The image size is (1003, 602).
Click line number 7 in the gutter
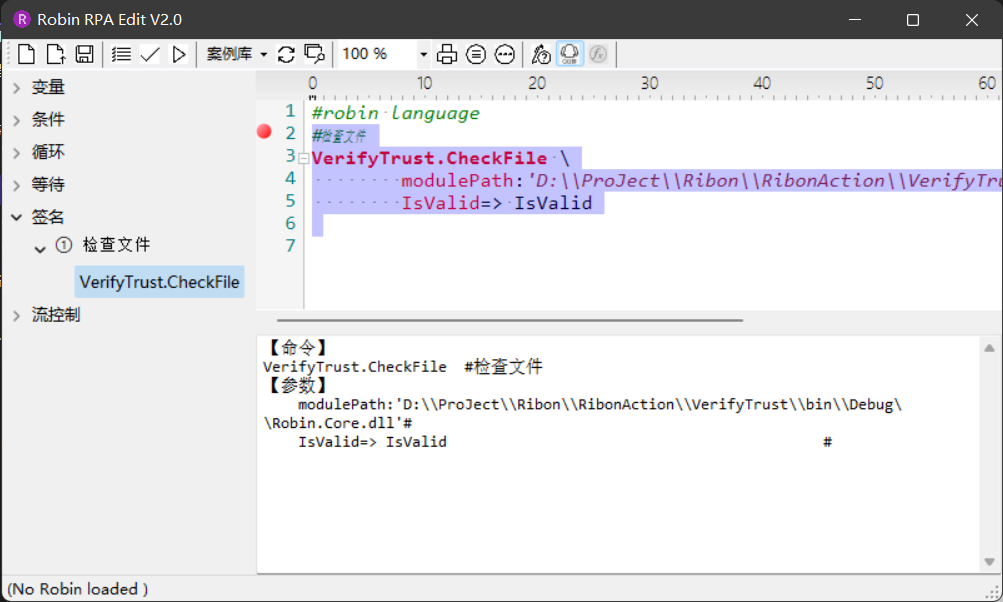pos(290,246)
